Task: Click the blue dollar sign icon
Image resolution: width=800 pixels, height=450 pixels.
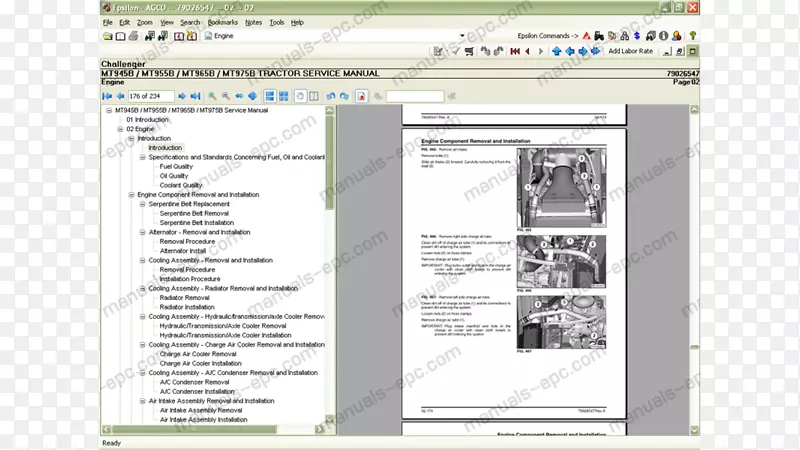Action: [x=637, y=36]
